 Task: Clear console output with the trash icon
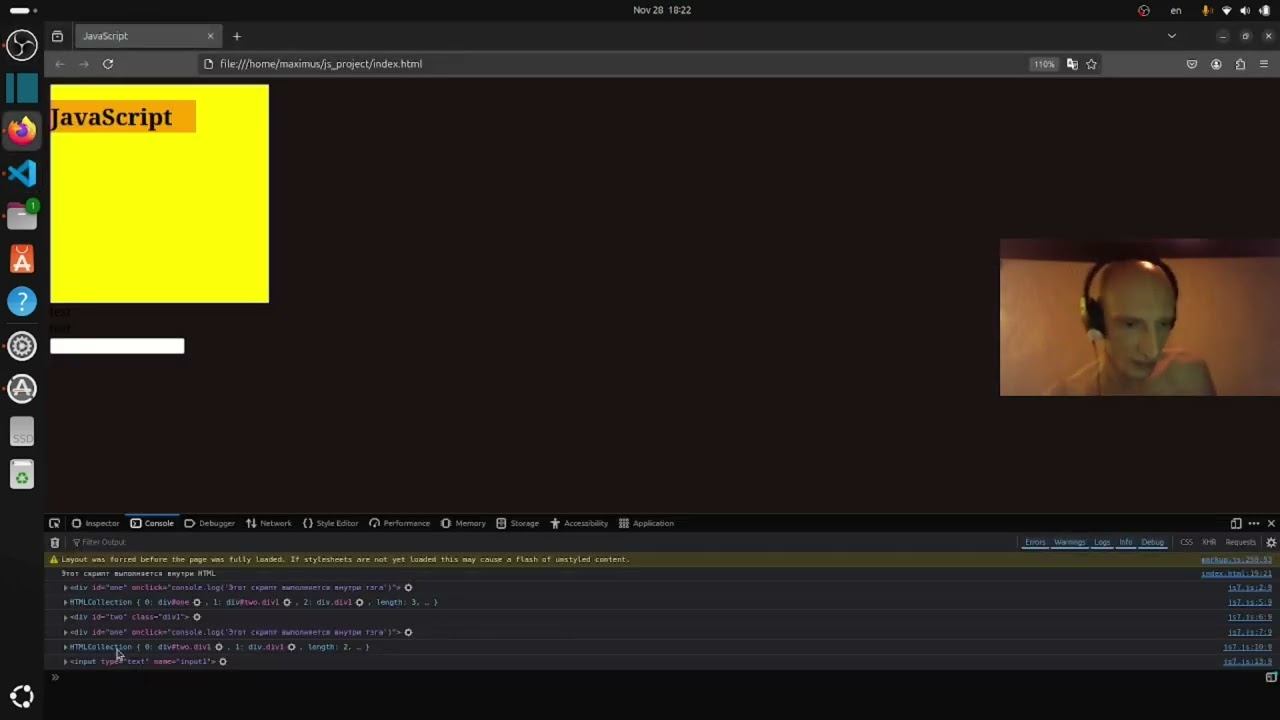(x=55, y=542)
